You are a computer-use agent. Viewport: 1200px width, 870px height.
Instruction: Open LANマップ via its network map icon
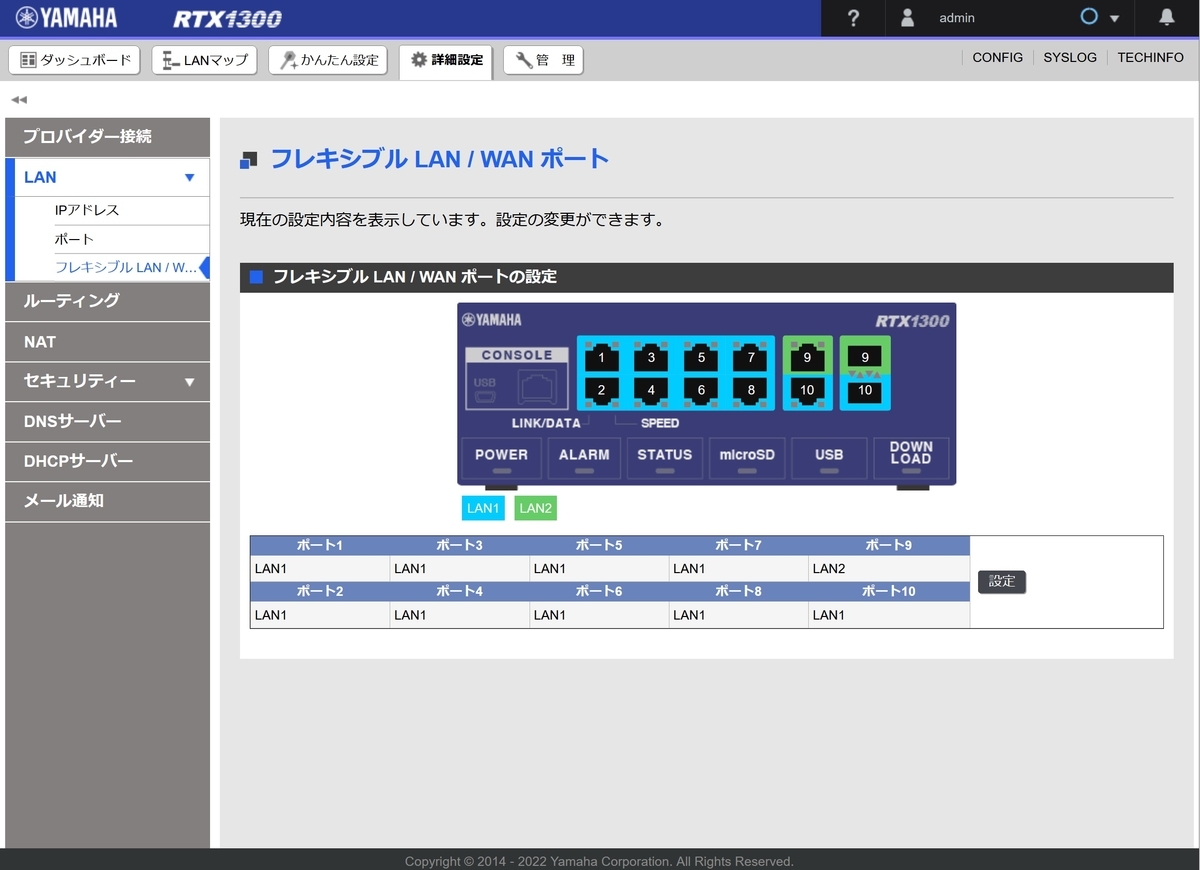click(167, 60)
